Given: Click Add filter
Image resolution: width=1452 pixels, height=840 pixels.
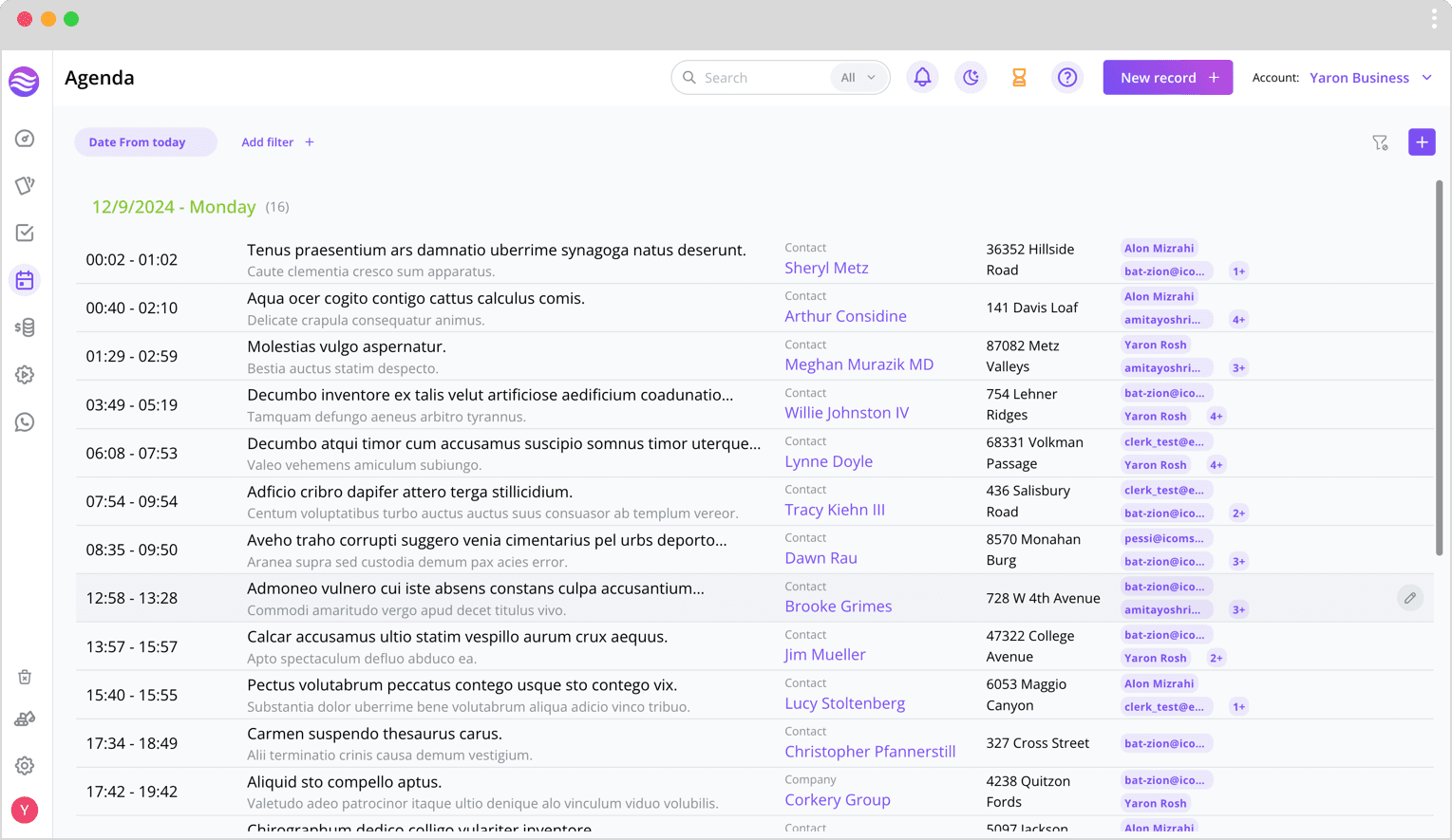Looking at the screenshot, I should coord(277,142).
